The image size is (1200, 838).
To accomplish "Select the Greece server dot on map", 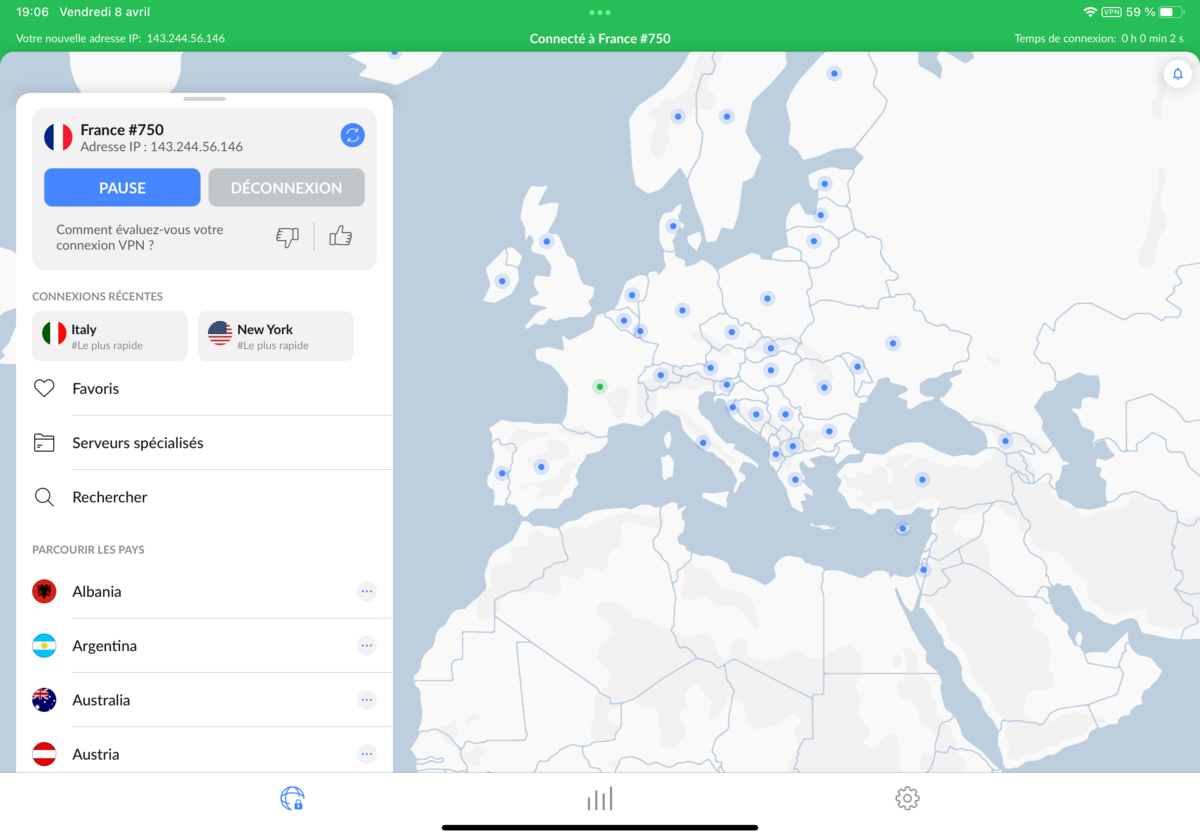I will click(796, 479).
